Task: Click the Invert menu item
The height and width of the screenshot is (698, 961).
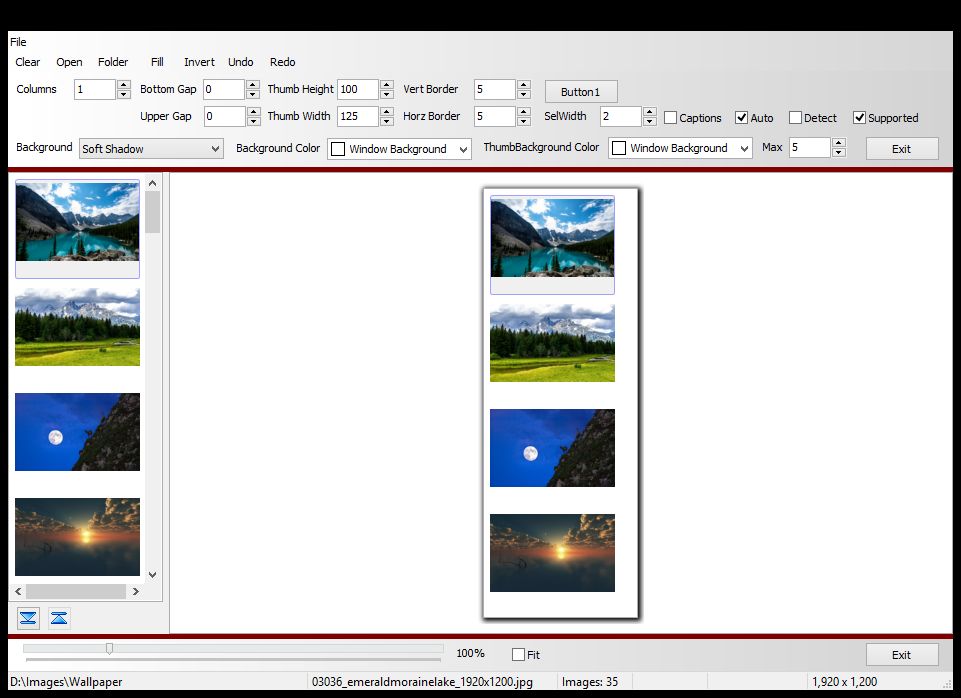Action: (199, 62)
